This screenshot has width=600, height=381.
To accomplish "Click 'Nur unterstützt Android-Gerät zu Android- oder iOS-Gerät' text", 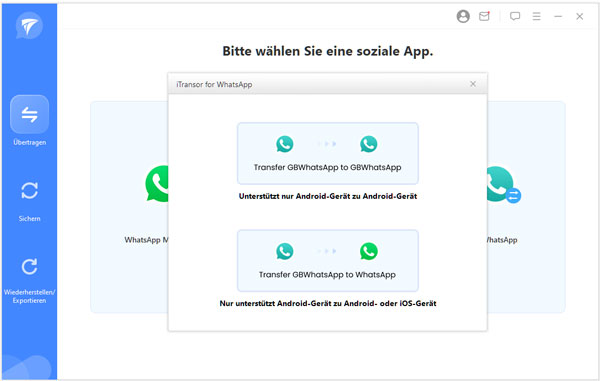I will 328,303.
